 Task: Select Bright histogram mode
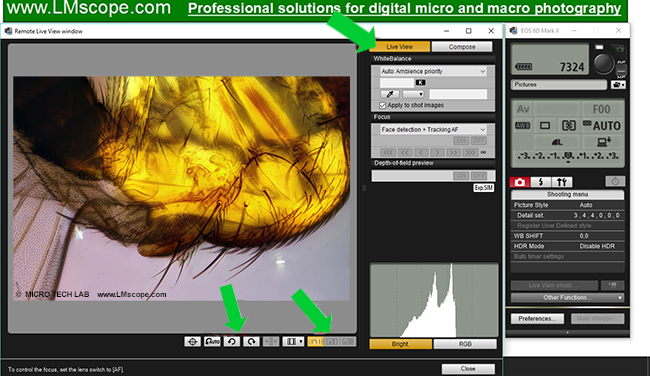point(400,344)
